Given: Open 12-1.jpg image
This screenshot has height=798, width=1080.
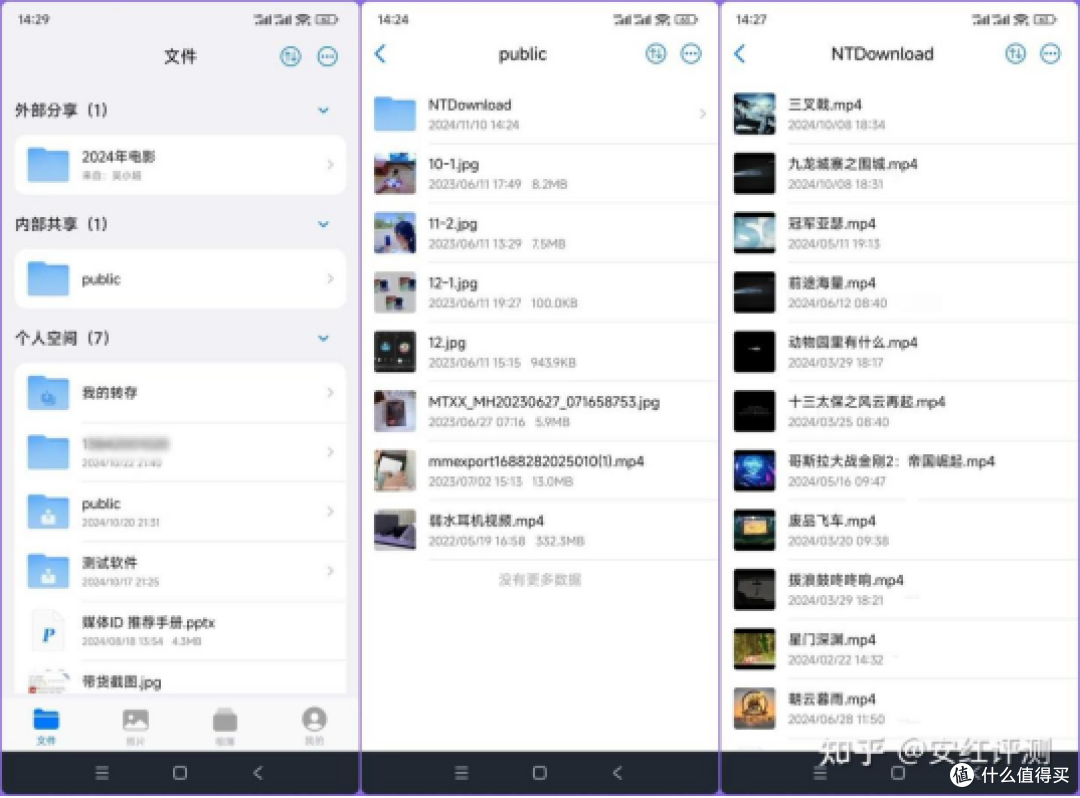Looking at the screenshot, I should (540, 293).
